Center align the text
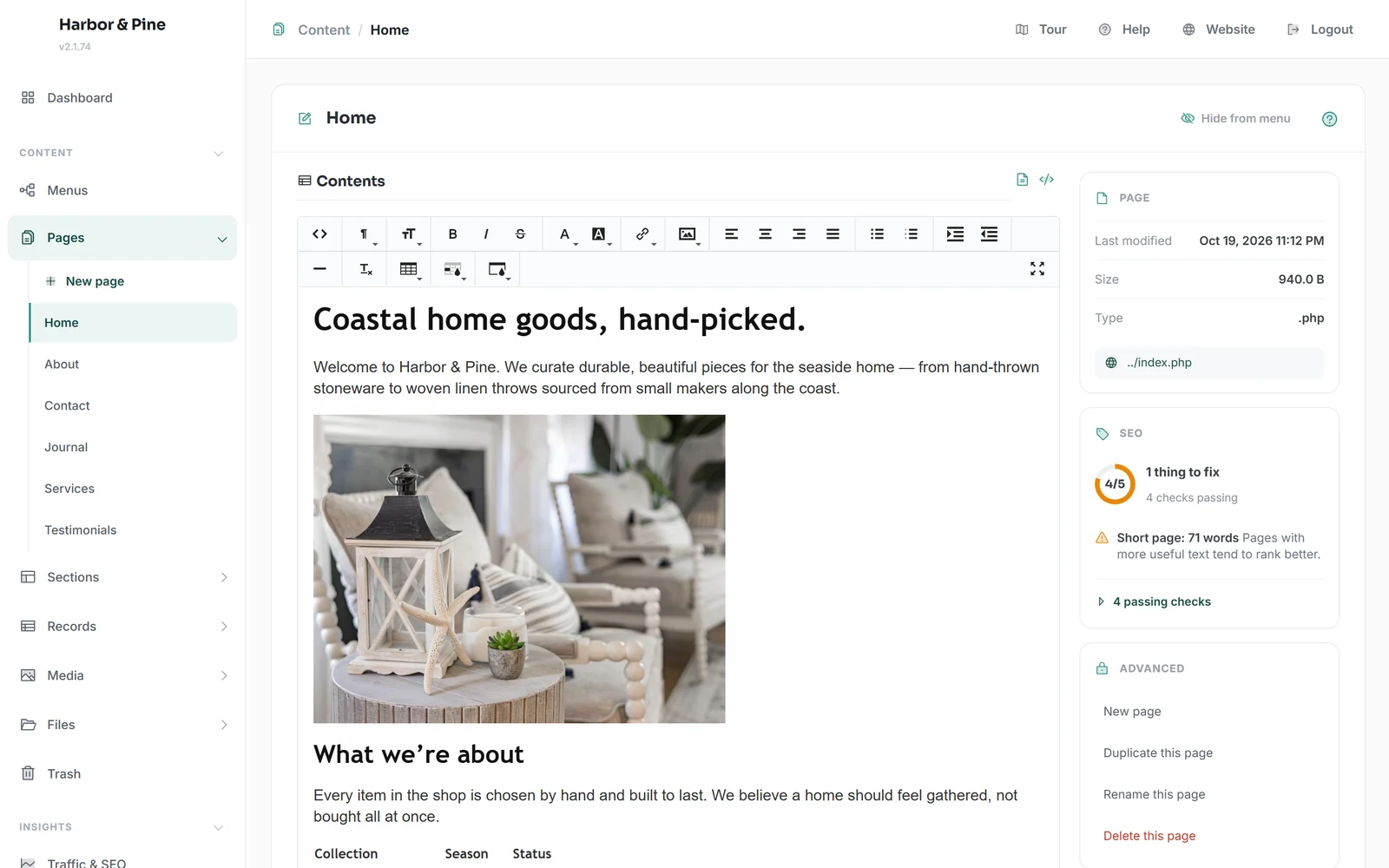Screen dimensions: 1389x868 765,233
